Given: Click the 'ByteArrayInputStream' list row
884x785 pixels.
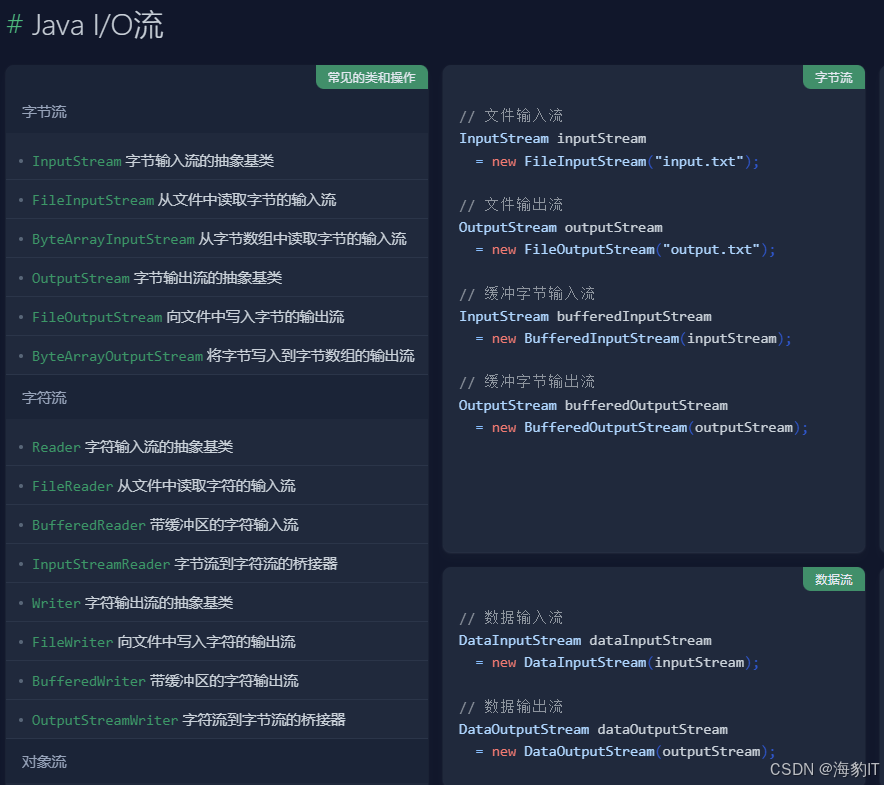Looking at the screenshot, I should tap(217, 239).
